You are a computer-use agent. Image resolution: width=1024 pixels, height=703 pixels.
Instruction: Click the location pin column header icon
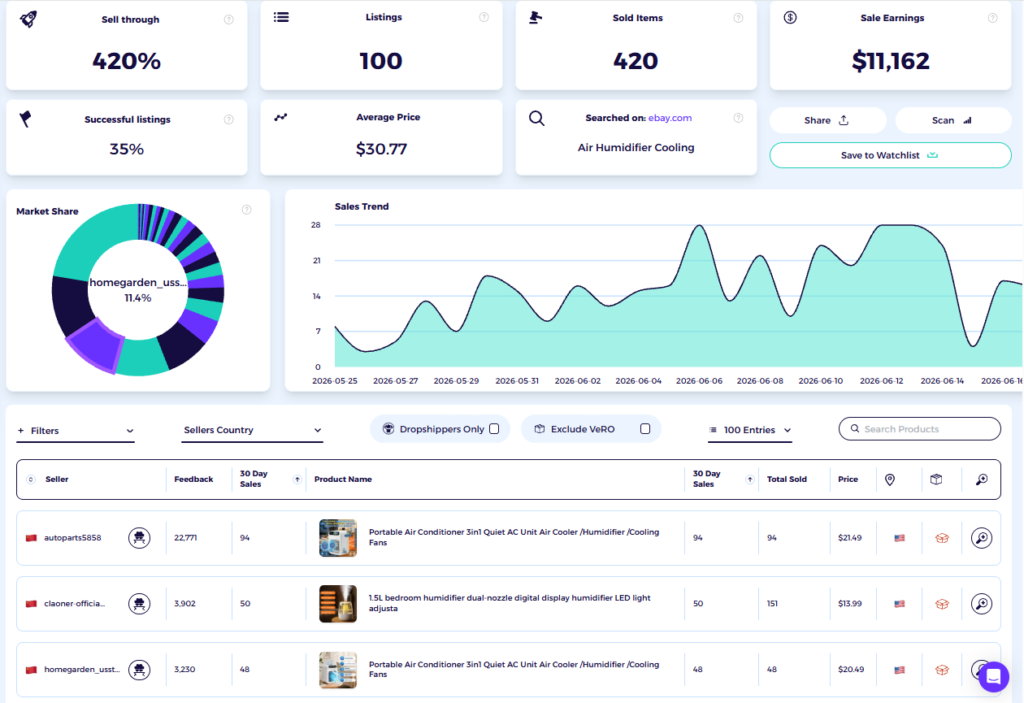(x=889, y=480)
